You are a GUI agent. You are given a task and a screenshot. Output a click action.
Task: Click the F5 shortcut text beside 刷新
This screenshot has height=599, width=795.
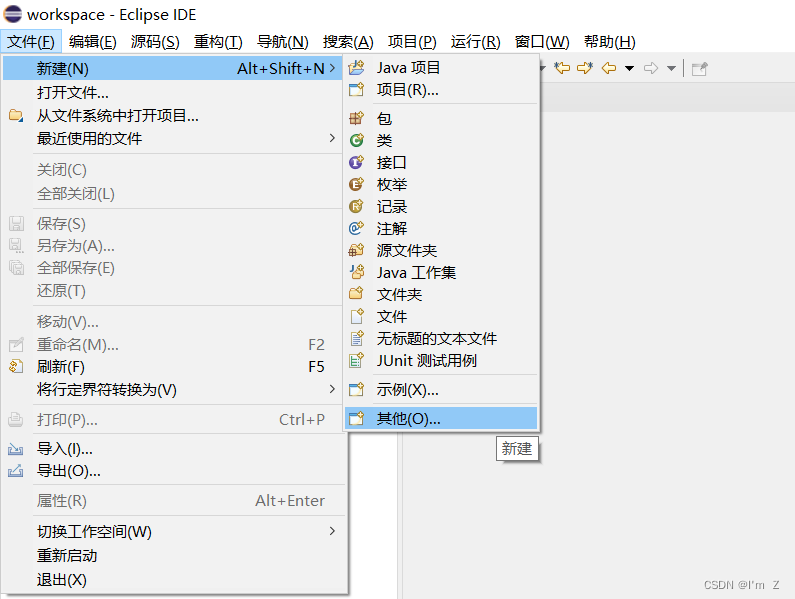(316, 366)
